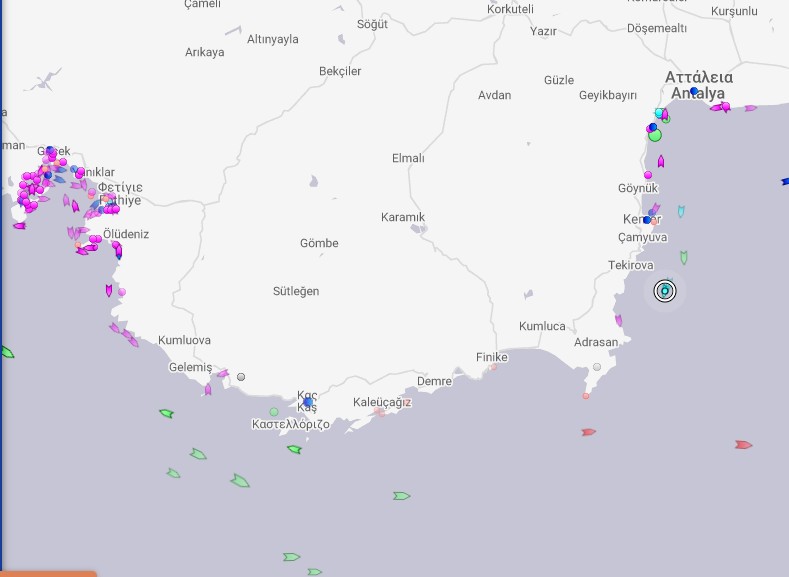Image resolution: width=789 pixels, height=577 pixels.
Task: Click the large green circle south of Antalya
Action: [655, 135]
